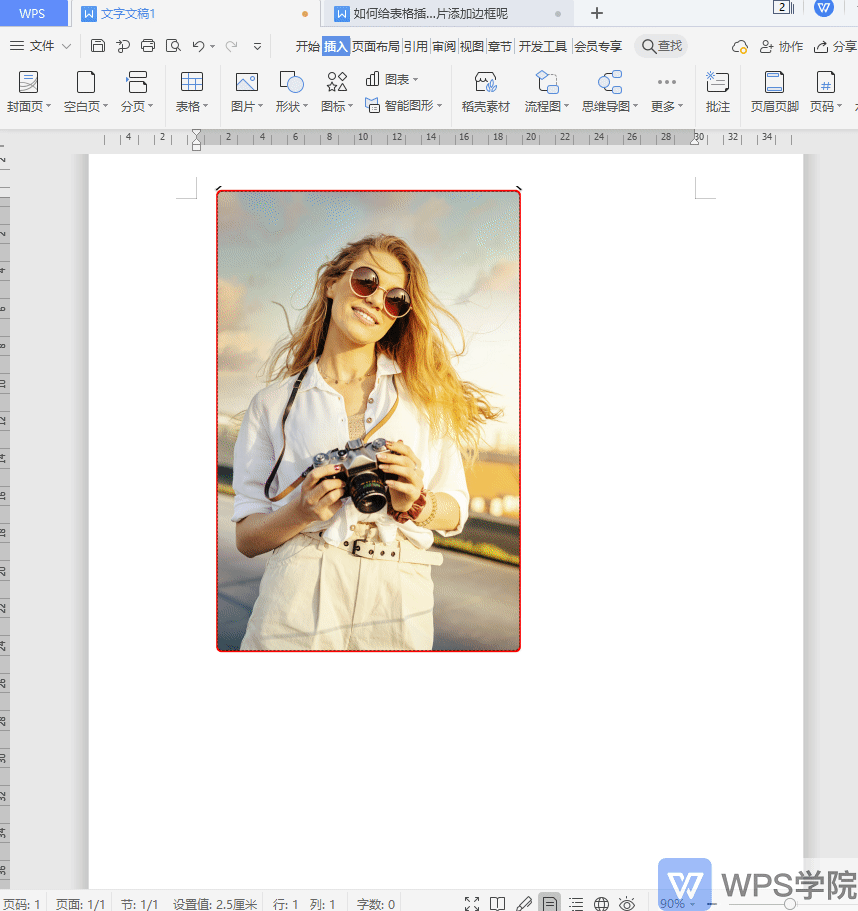Open the Page Layout (页面布局) tab
The width and height of the screenshot is (858, 911).
(376, 46)
